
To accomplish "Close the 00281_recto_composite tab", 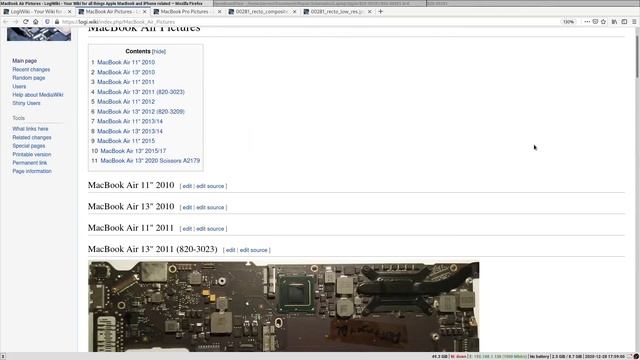I will coord(294,12).
